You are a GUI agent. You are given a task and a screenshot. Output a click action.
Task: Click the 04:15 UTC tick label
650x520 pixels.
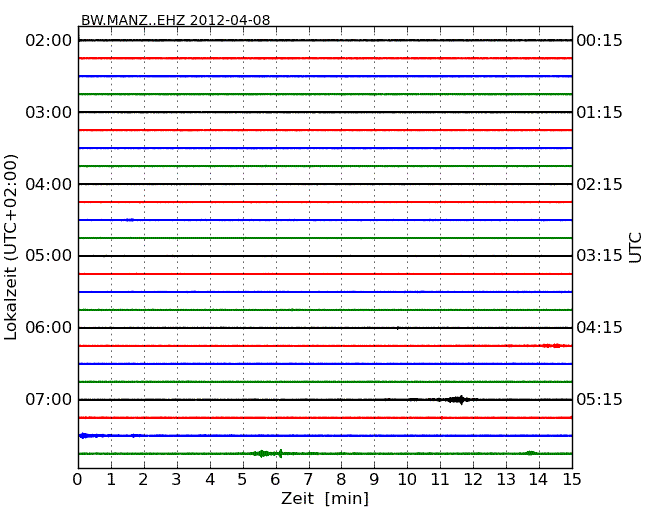[599, 328]
